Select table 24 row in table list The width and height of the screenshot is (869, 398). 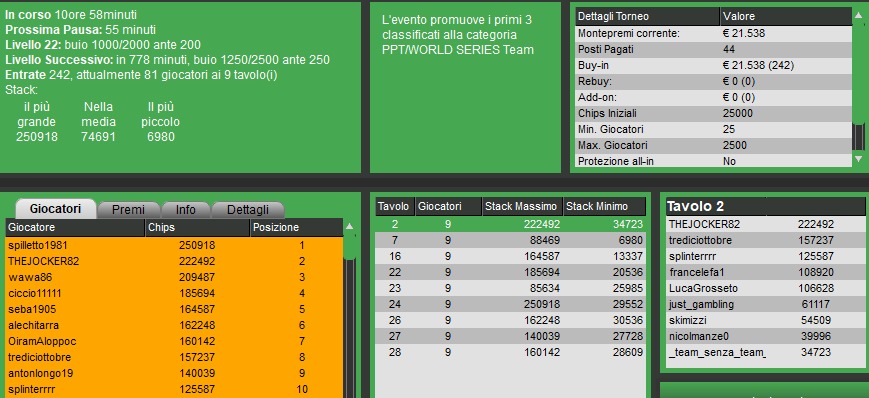pyautogui.click(x=510, y=304)
